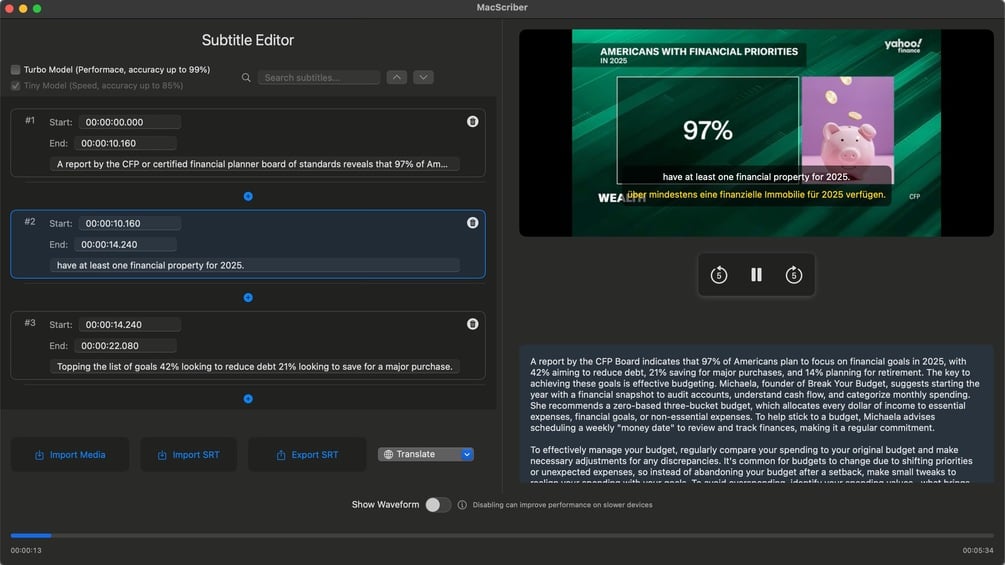Click Export SRT button

307,455
